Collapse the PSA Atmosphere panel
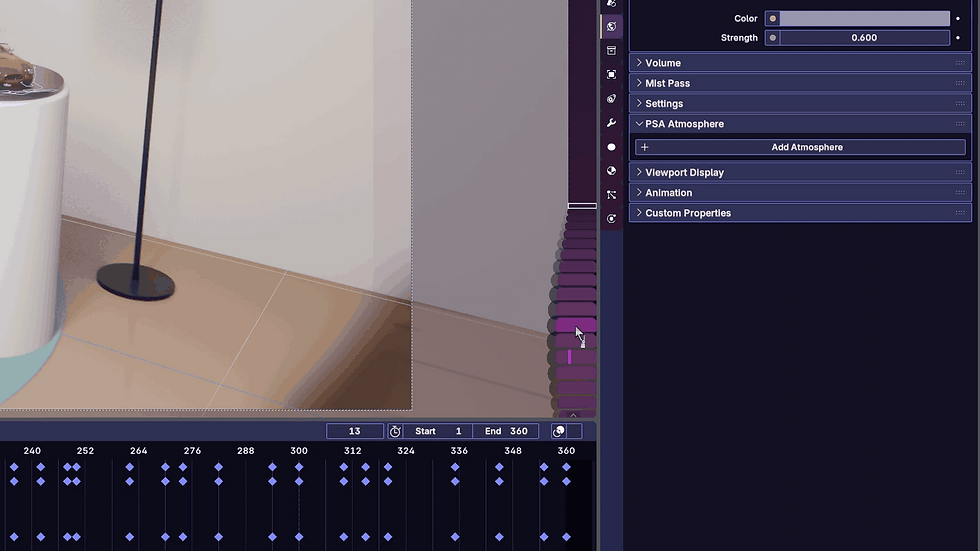The image size is (980, 551). click(x=639, y=124)
